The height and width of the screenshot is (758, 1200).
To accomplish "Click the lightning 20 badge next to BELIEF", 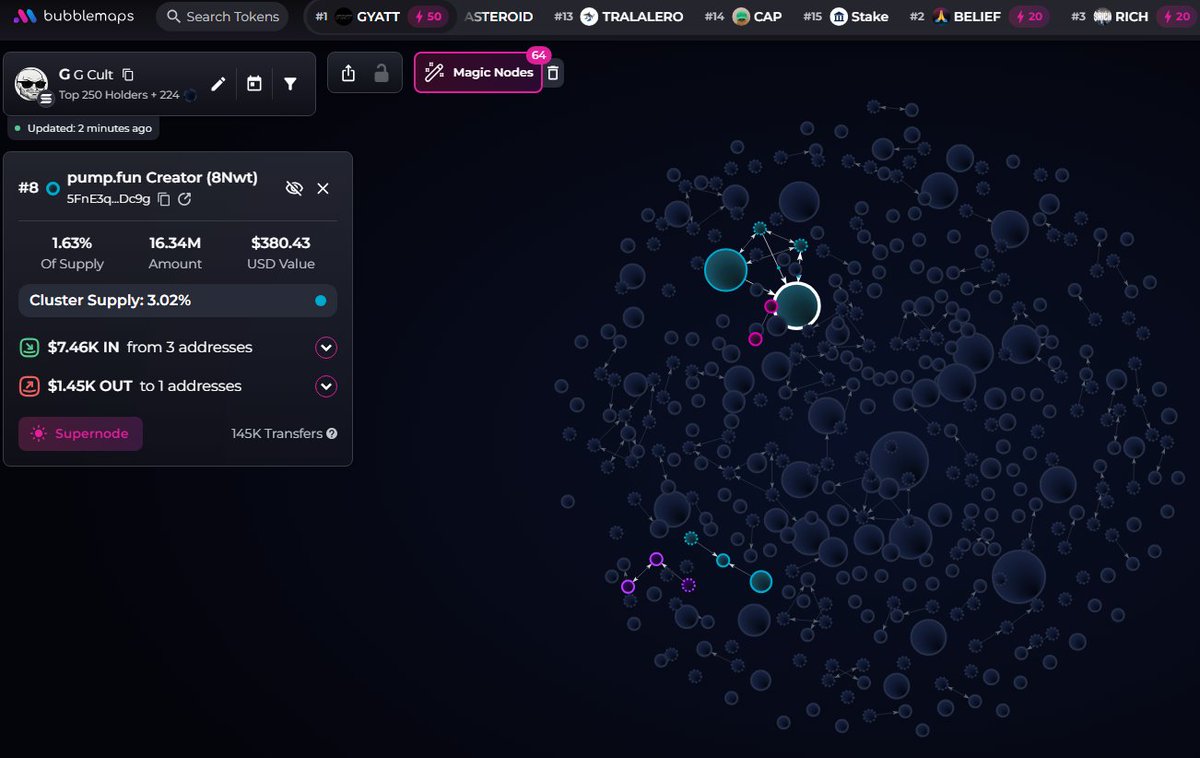I will pyautogui.click(x=1028, y=16).
